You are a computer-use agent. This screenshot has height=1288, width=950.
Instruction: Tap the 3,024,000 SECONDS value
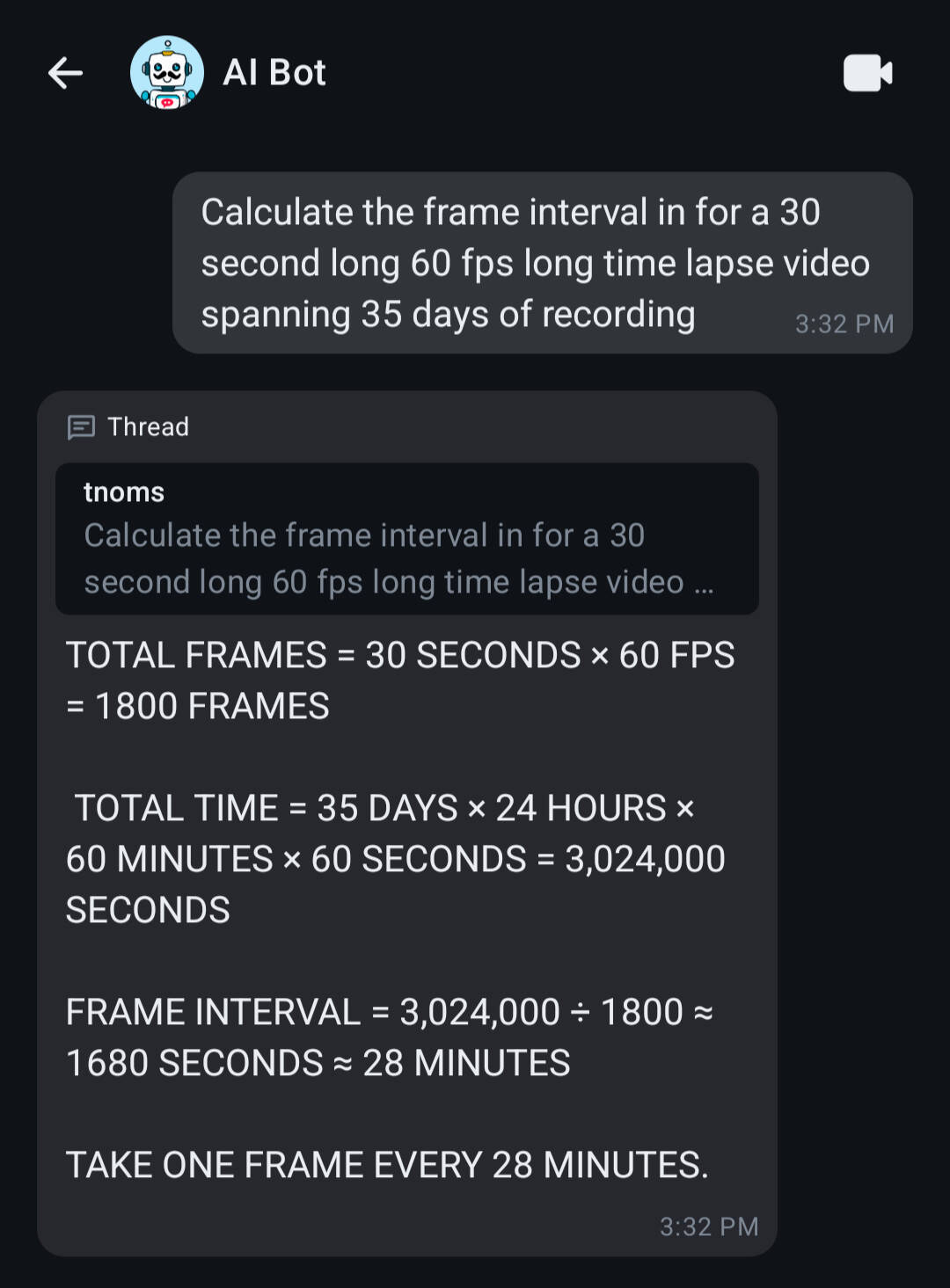click(396, 884)
